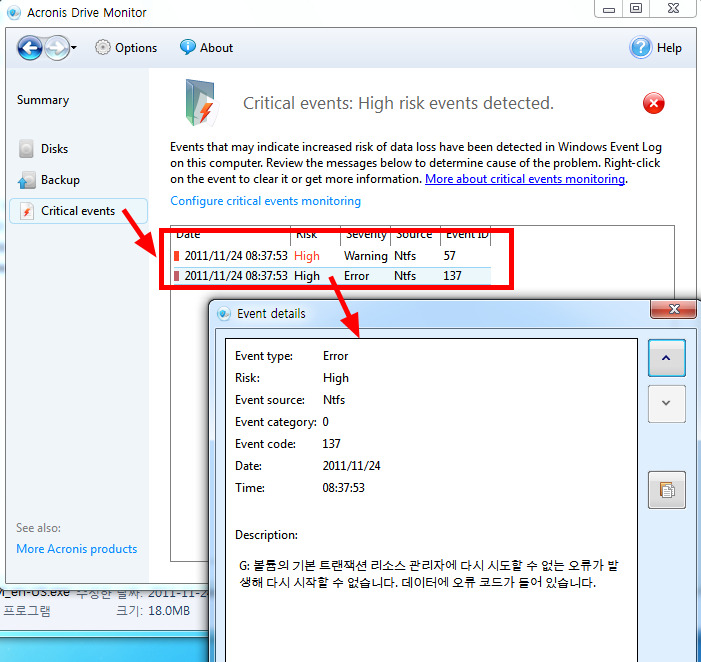This screenshot has width=701, height=662.
Task: Click the forward navigation arrow button
Action: coord(56,47)
